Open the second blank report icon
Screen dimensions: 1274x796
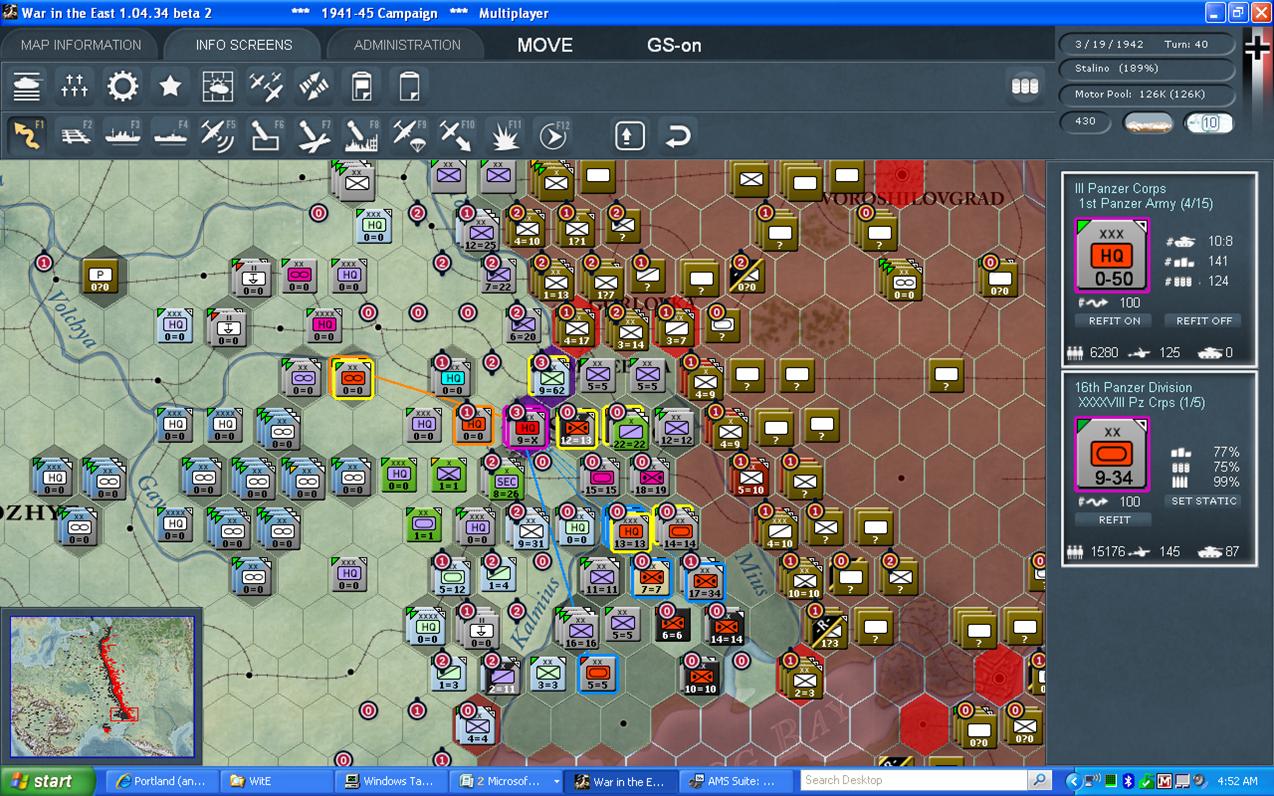(x=409, y=87)
